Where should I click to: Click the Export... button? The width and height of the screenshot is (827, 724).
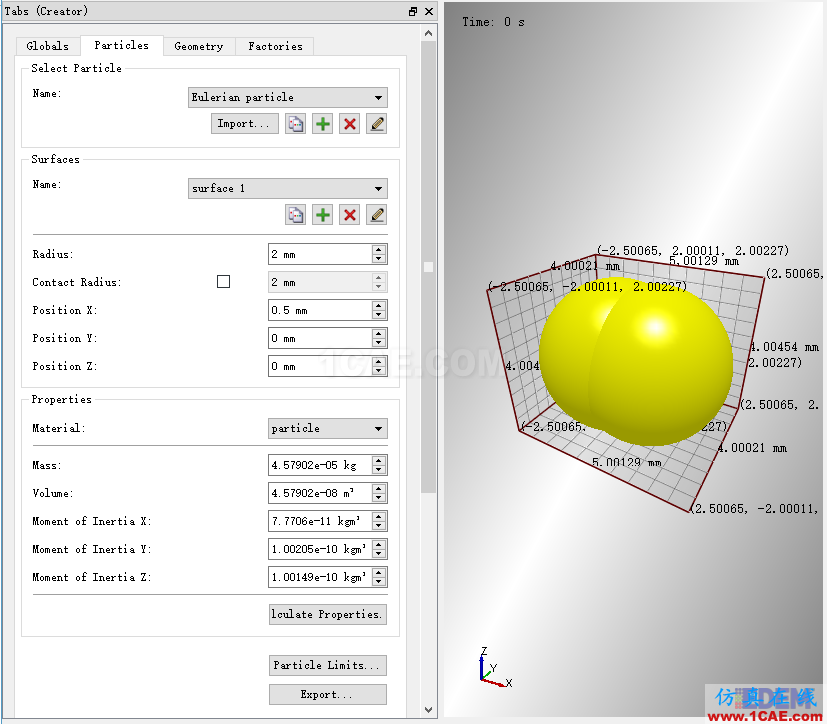coord(328,694)
